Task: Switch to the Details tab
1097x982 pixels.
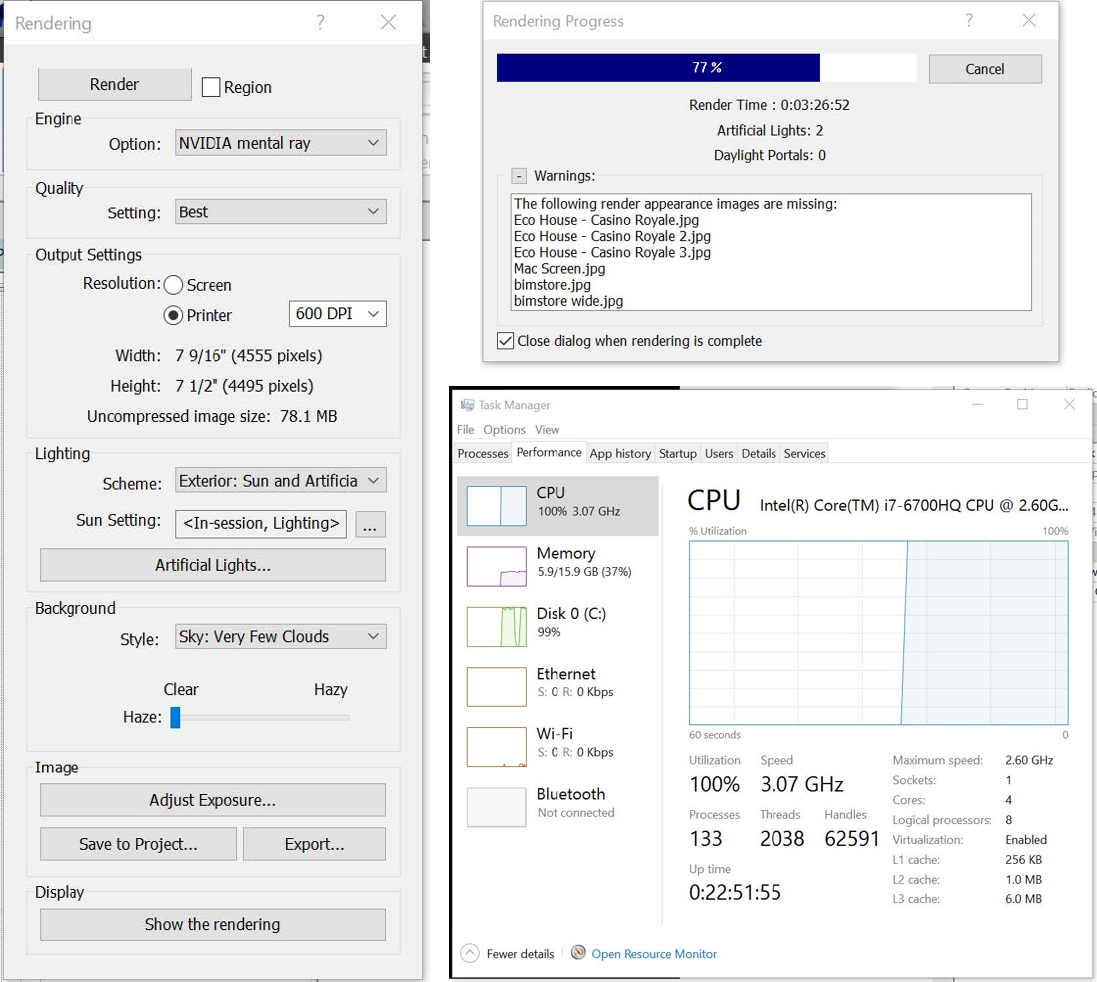Action: click(759, 453)
